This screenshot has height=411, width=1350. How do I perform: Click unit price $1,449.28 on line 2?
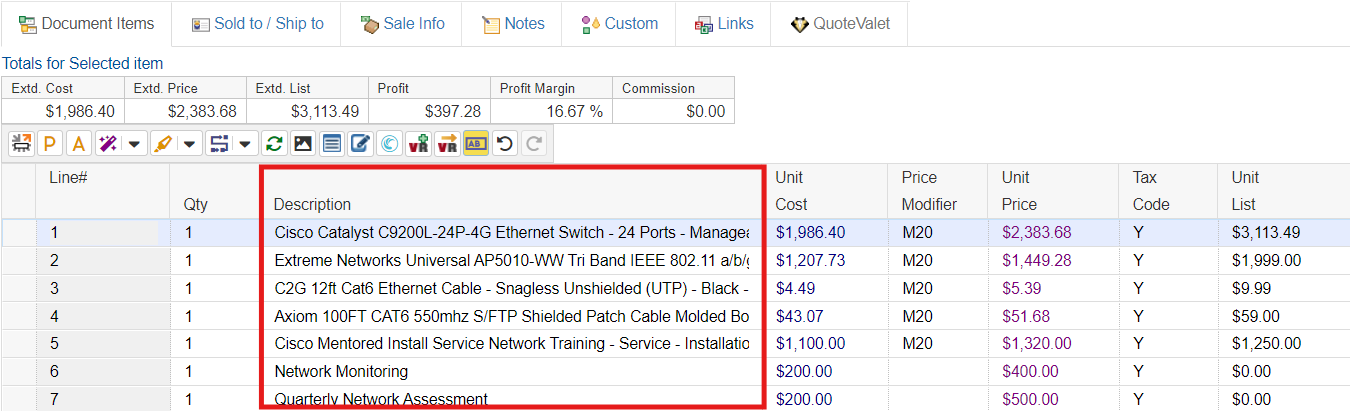1036,260
